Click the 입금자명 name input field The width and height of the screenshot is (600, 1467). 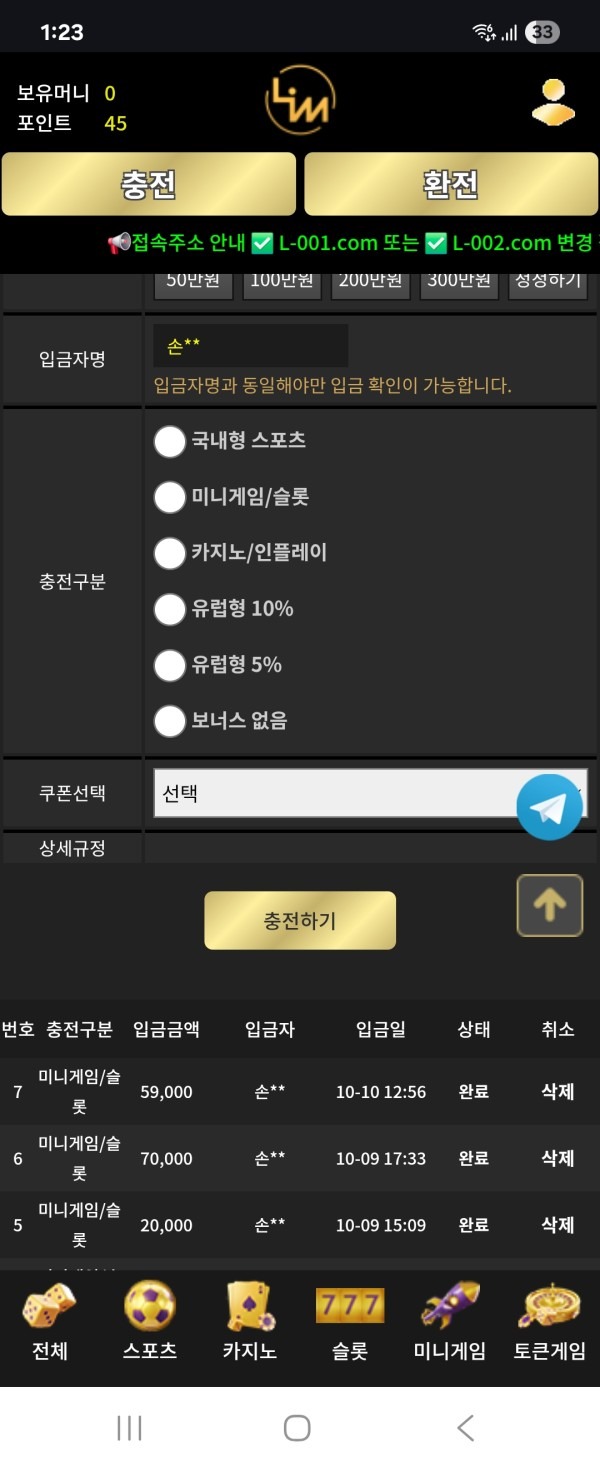[248, 344]
